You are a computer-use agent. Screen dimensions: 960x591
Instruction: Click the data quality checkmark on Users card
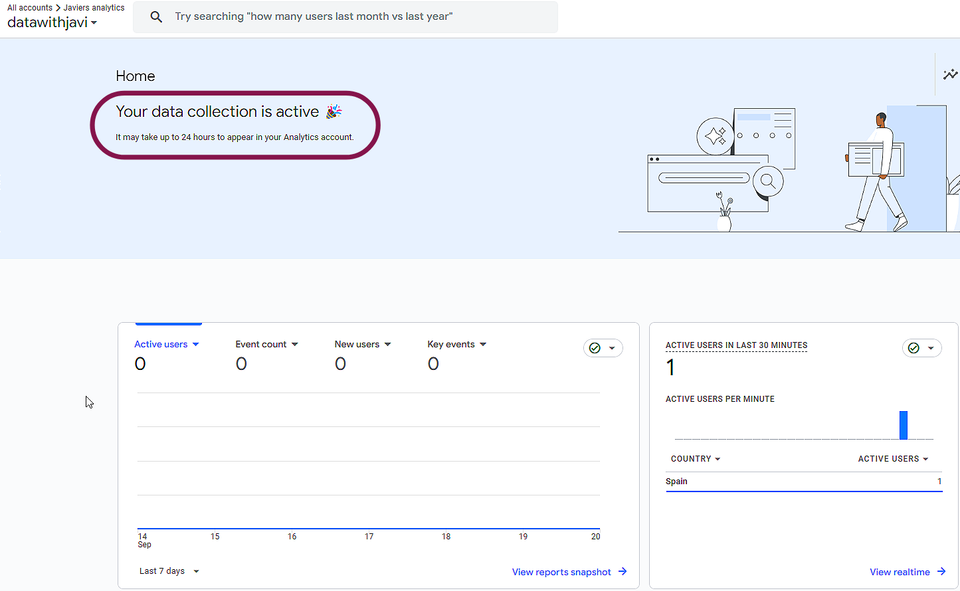point(596,347)
